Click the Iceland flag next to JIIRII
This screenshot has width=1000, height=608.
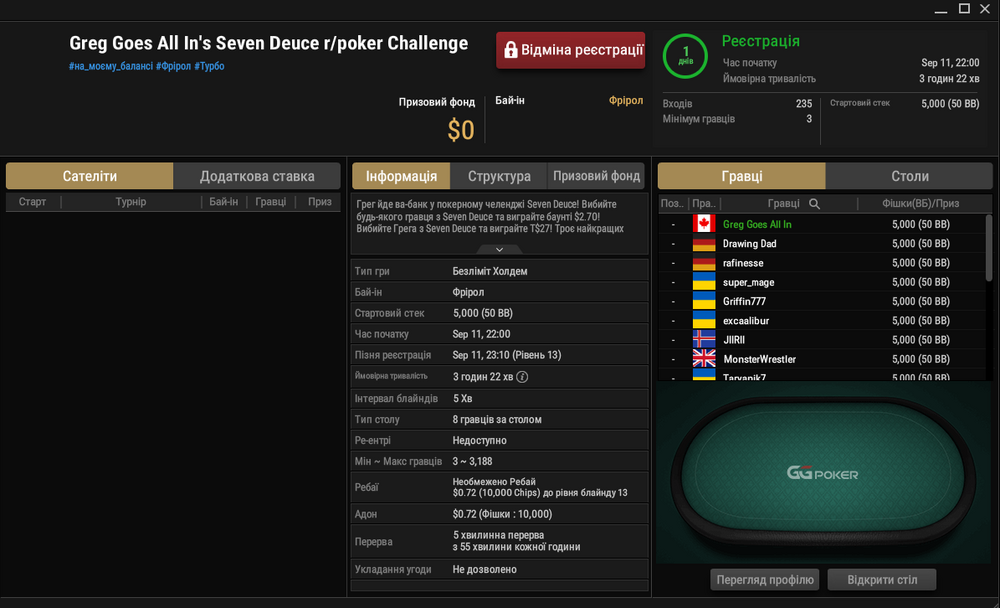[704, 339]
